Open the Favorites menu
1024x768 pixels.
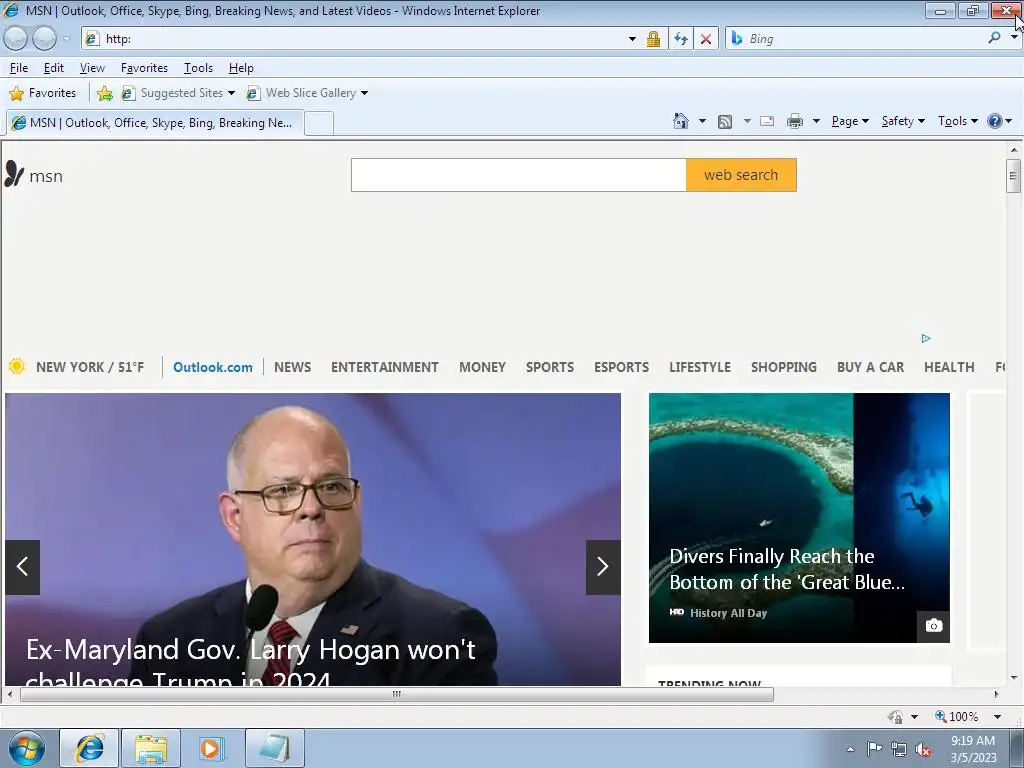[144, 68]
